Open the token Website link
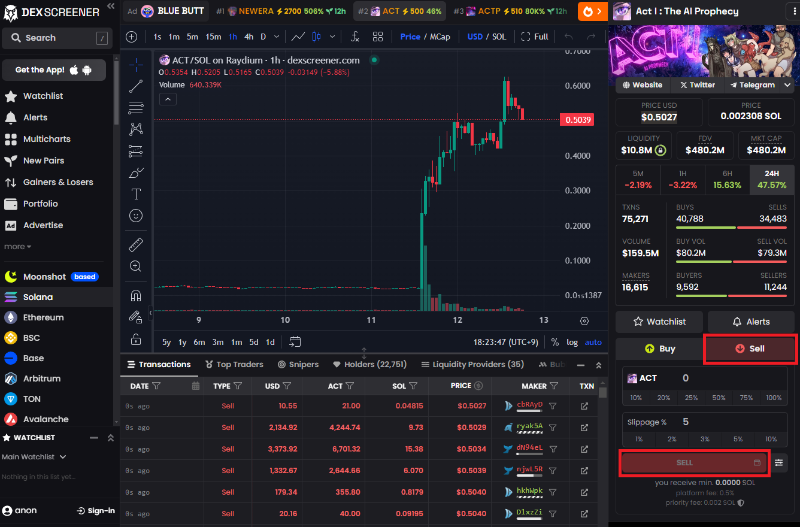The height and width of the screenshot is (527, 800). click(x=642, y=85)
